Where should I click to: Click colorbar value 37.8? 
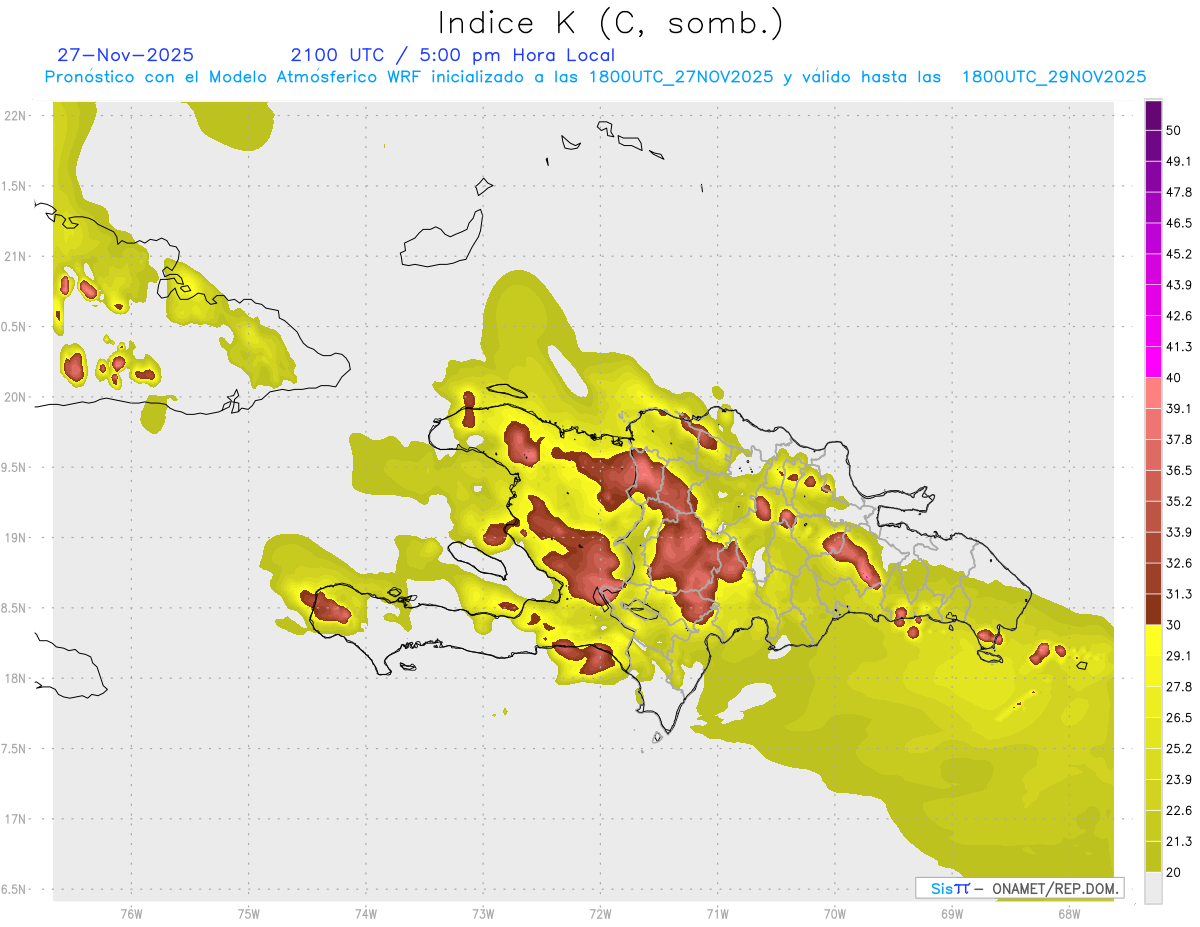[x=1179, y=440]
